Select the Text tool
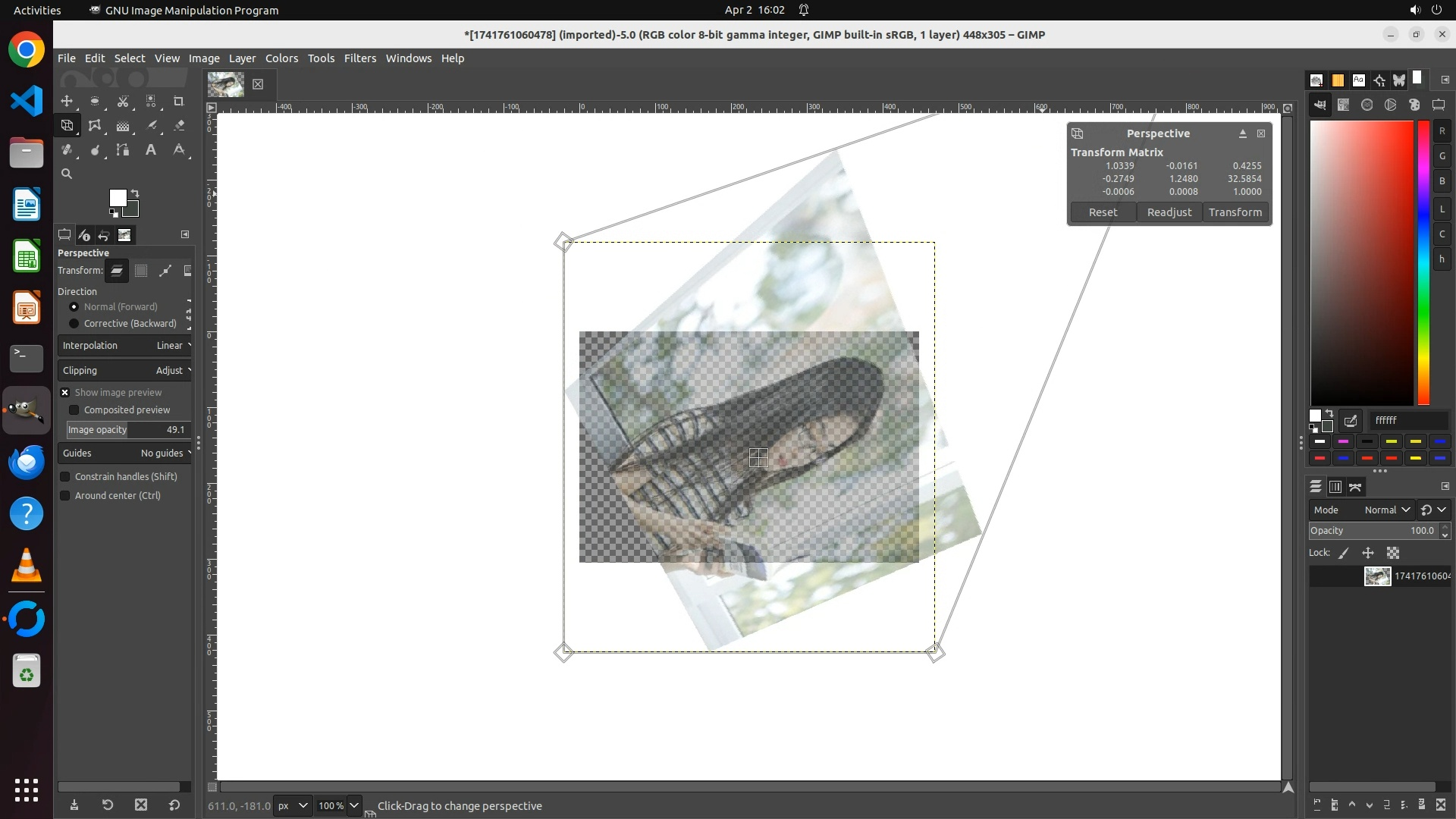This screenshot has width=1456, height=819. (151, 150)
